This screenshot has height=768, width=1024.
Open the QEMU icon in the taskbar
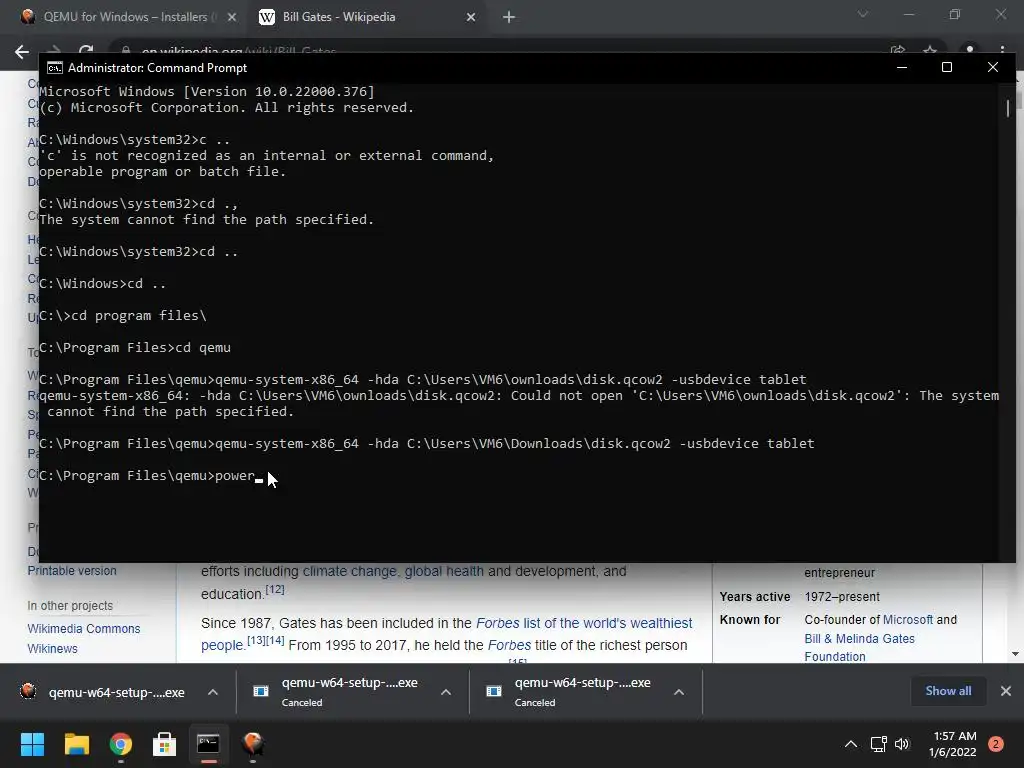tap(253, 744)
